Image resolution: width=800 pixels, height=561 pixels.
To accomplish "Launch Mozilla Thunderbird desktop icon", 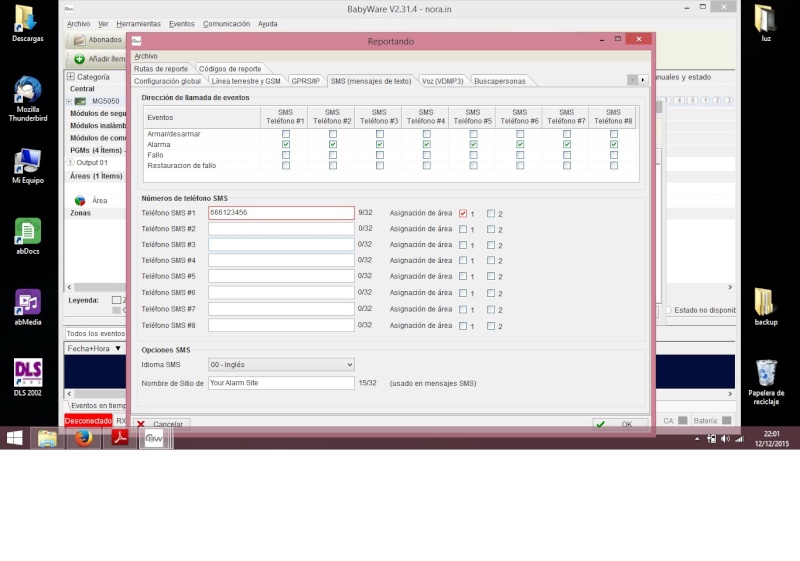I will [x=28, y=99].
